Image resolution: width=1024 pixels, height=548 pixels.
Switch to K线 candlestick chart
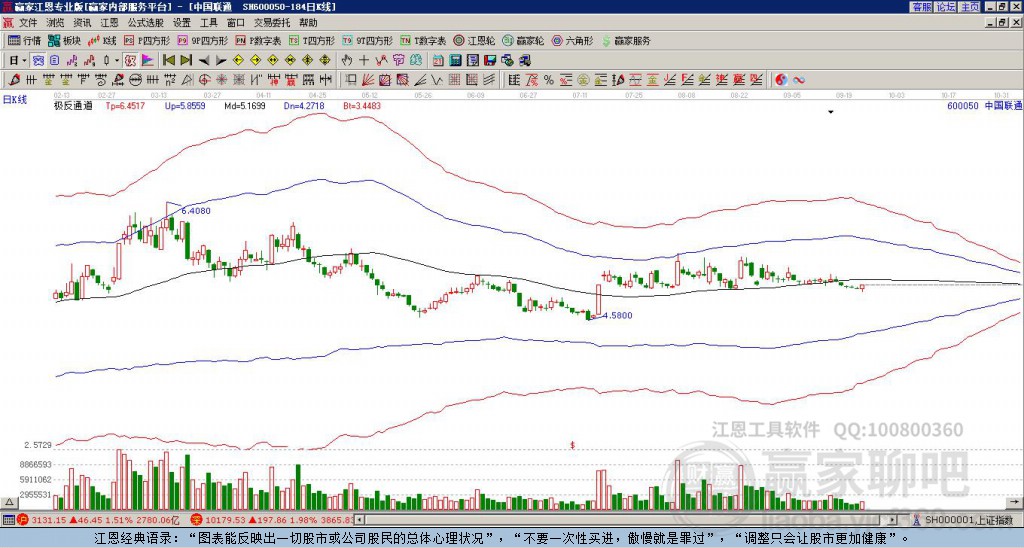(102, 40)
